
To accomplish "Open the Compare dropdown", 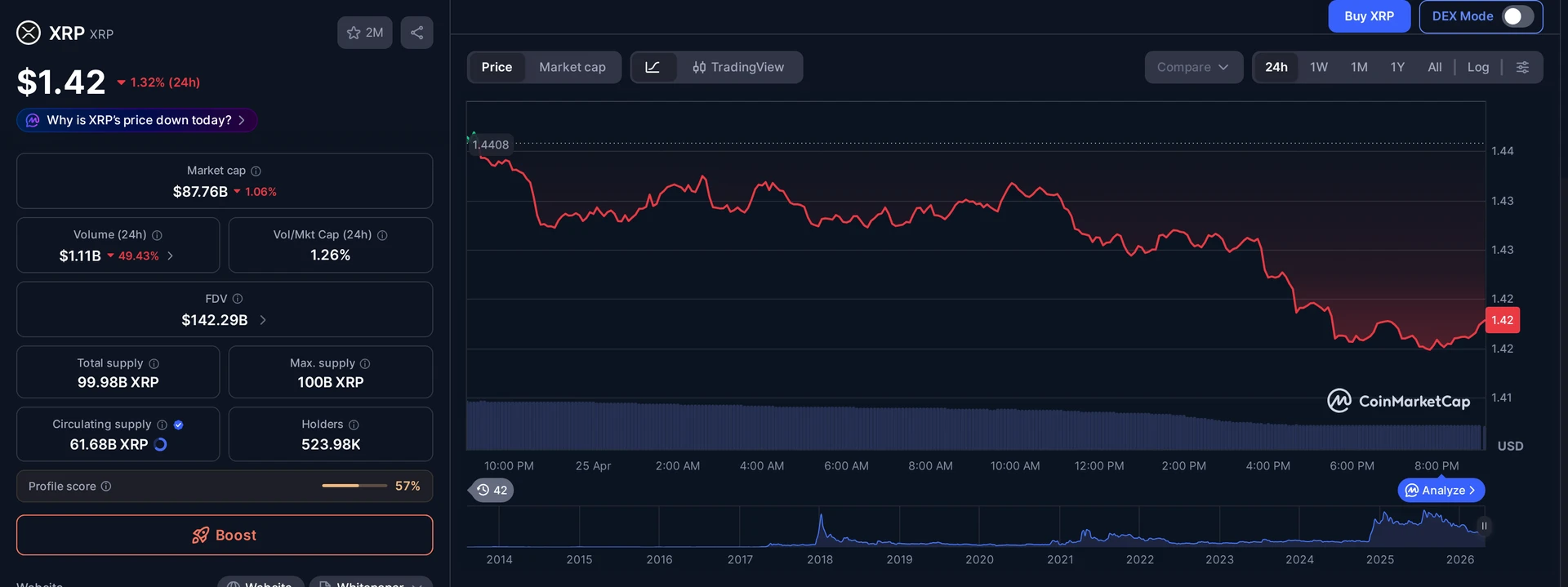I will tap(1193, 67).
